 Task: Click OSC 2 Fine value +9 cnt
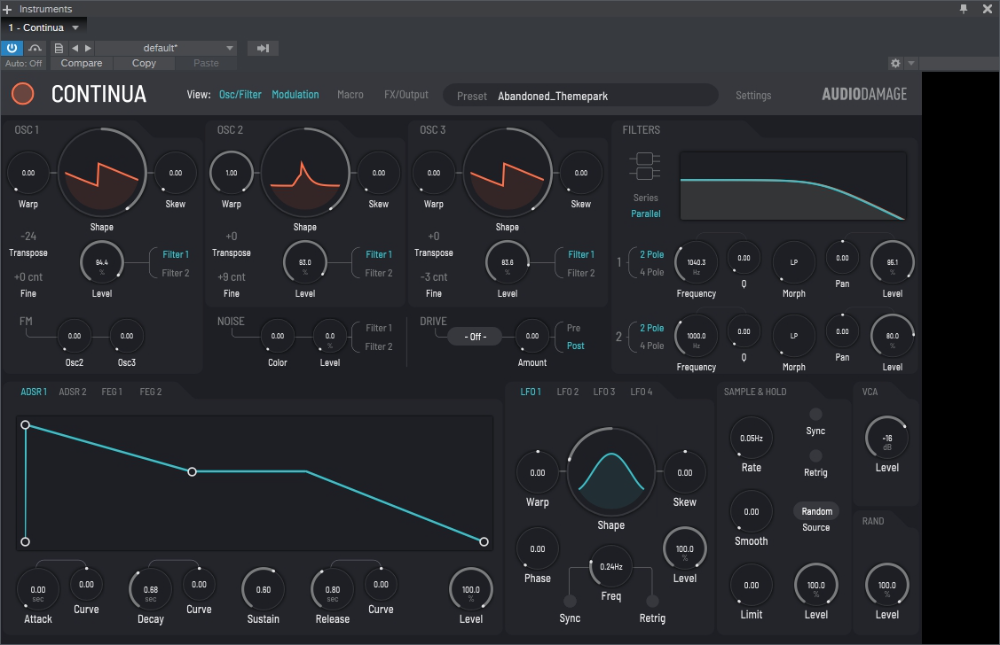coord(231,277)
